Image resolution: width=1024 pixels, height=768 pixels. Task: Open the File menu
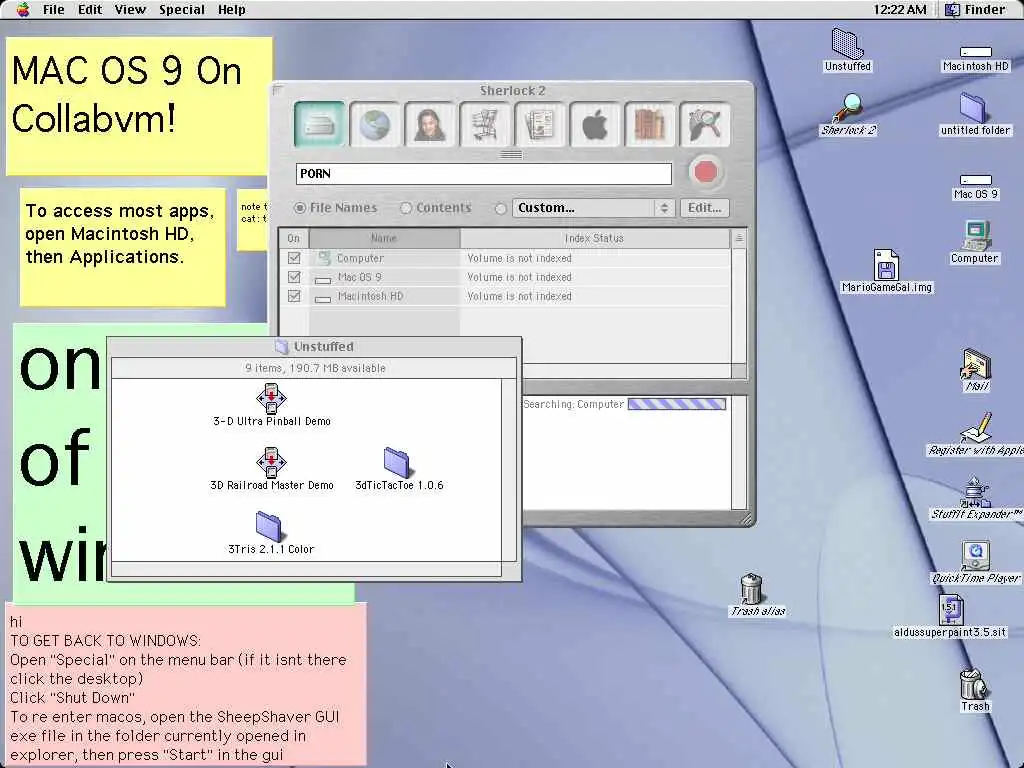point(54,10)
